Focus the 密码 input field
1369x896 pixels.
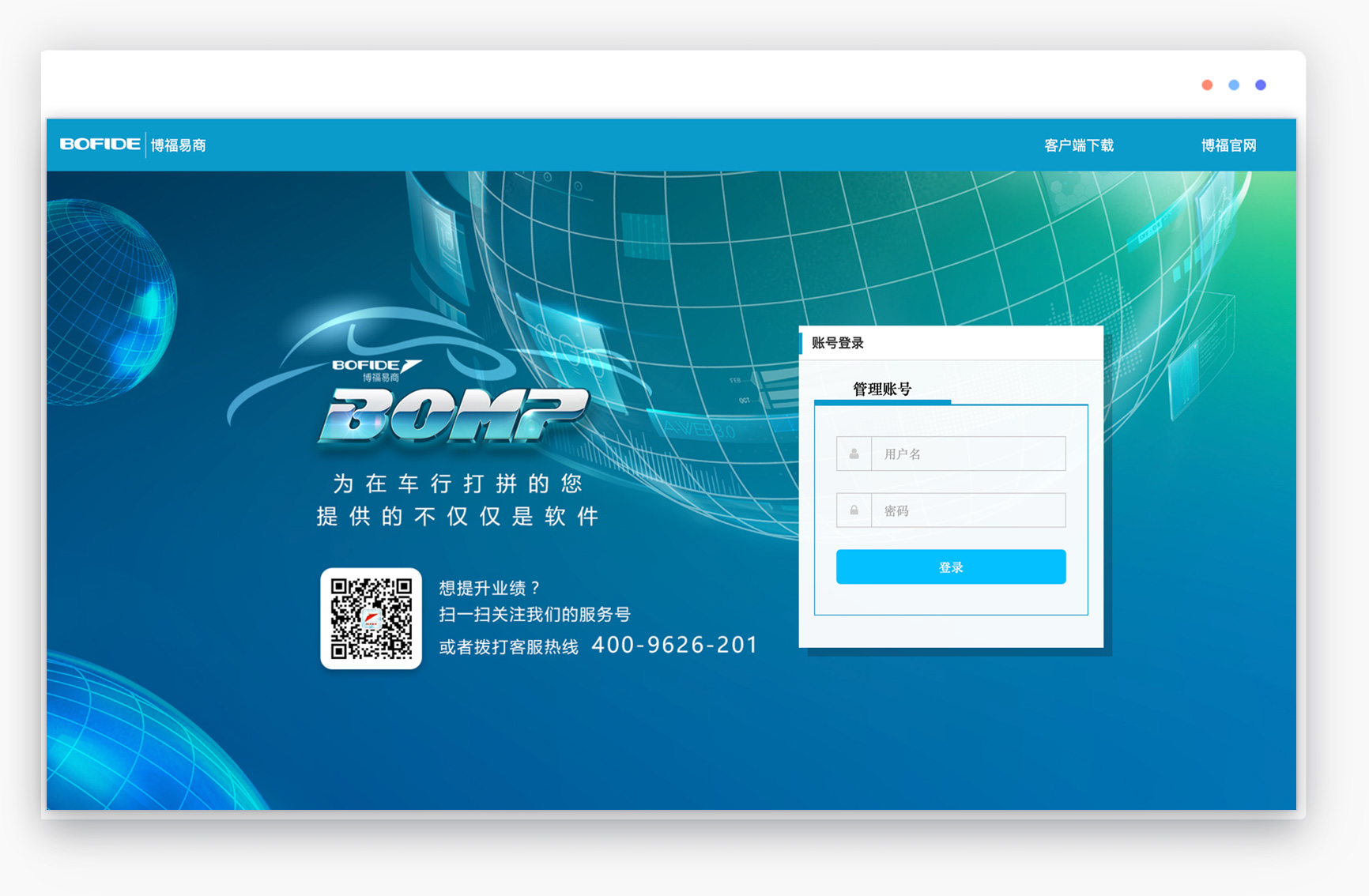968,510
